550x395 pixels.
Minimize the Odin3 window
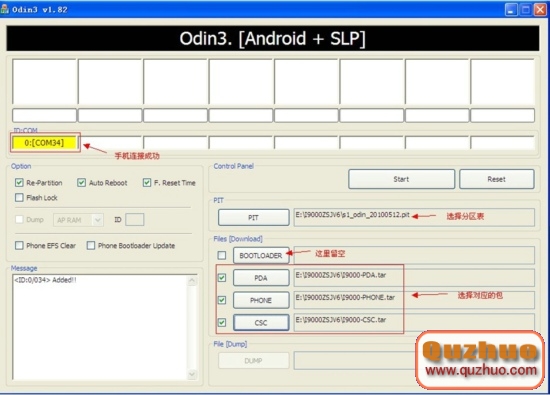511,9
